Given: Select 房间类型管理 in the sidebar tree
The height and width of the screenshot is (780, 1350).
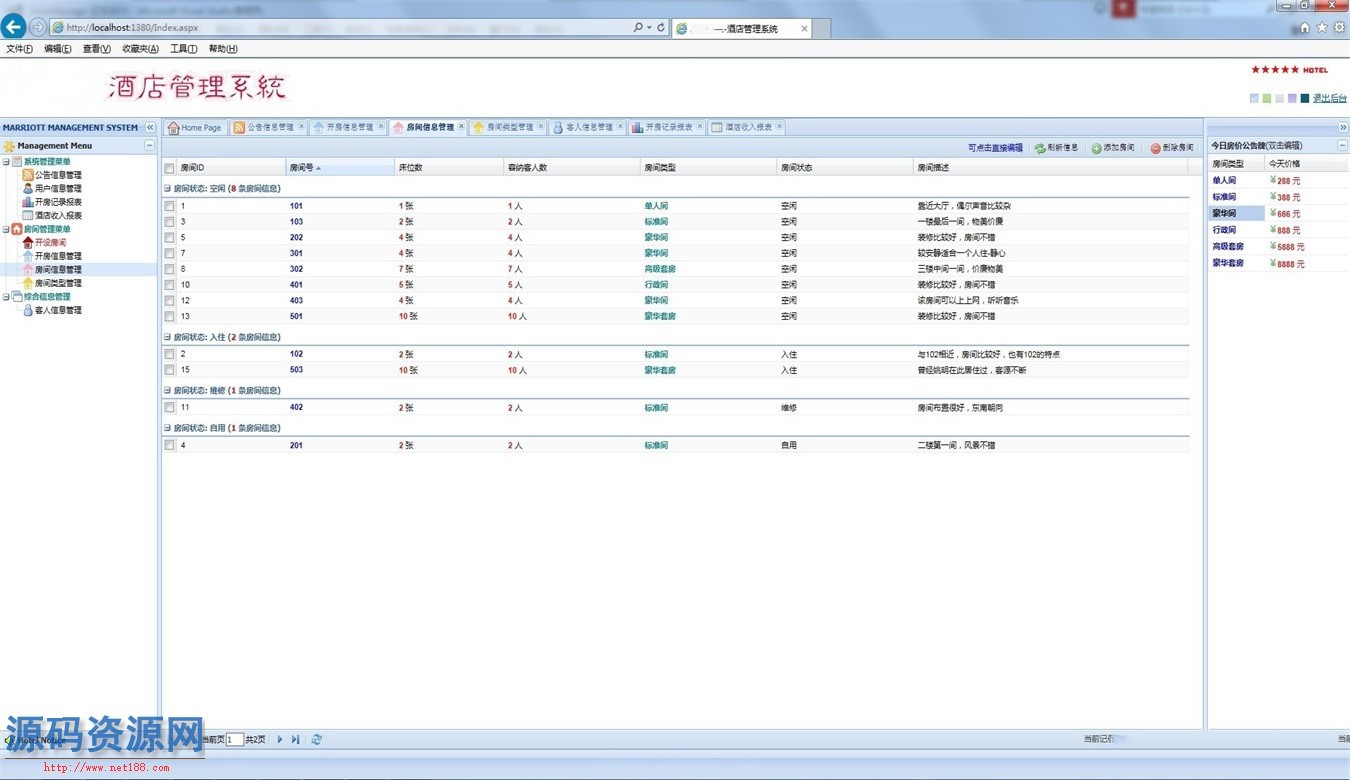Looking at the screenshot, I should coord(58,283).
